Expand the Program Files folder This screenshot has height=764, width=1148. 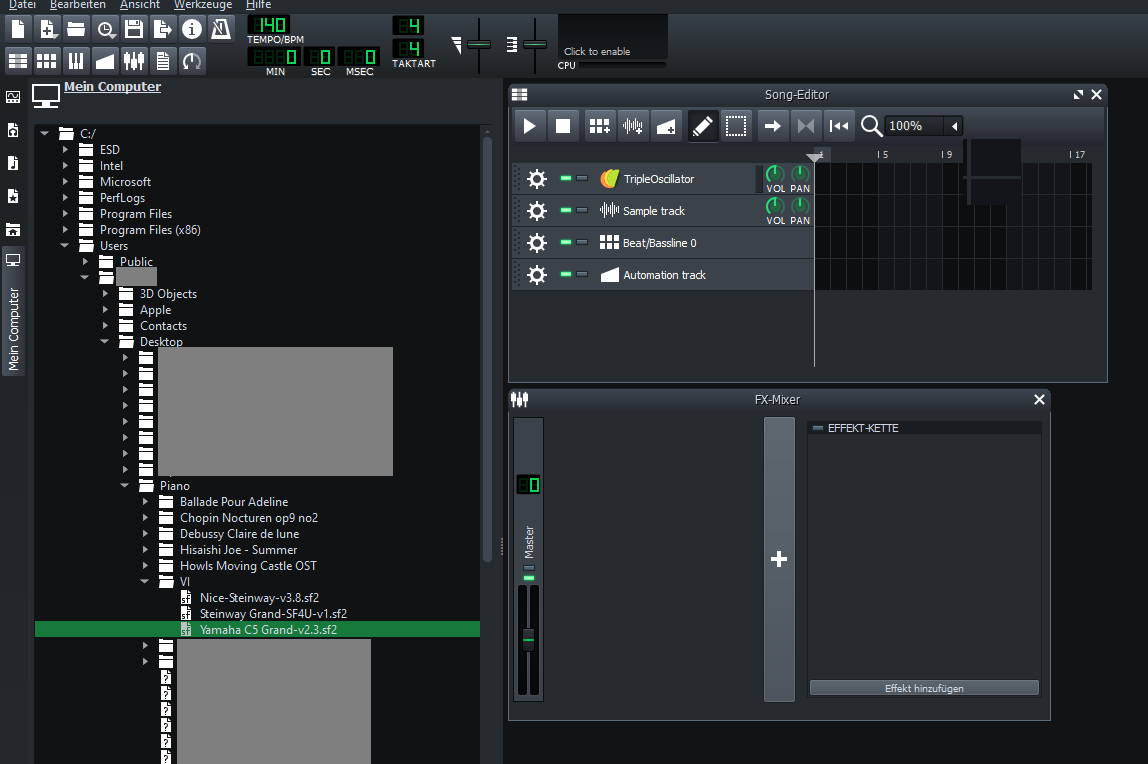click(65, 214)
